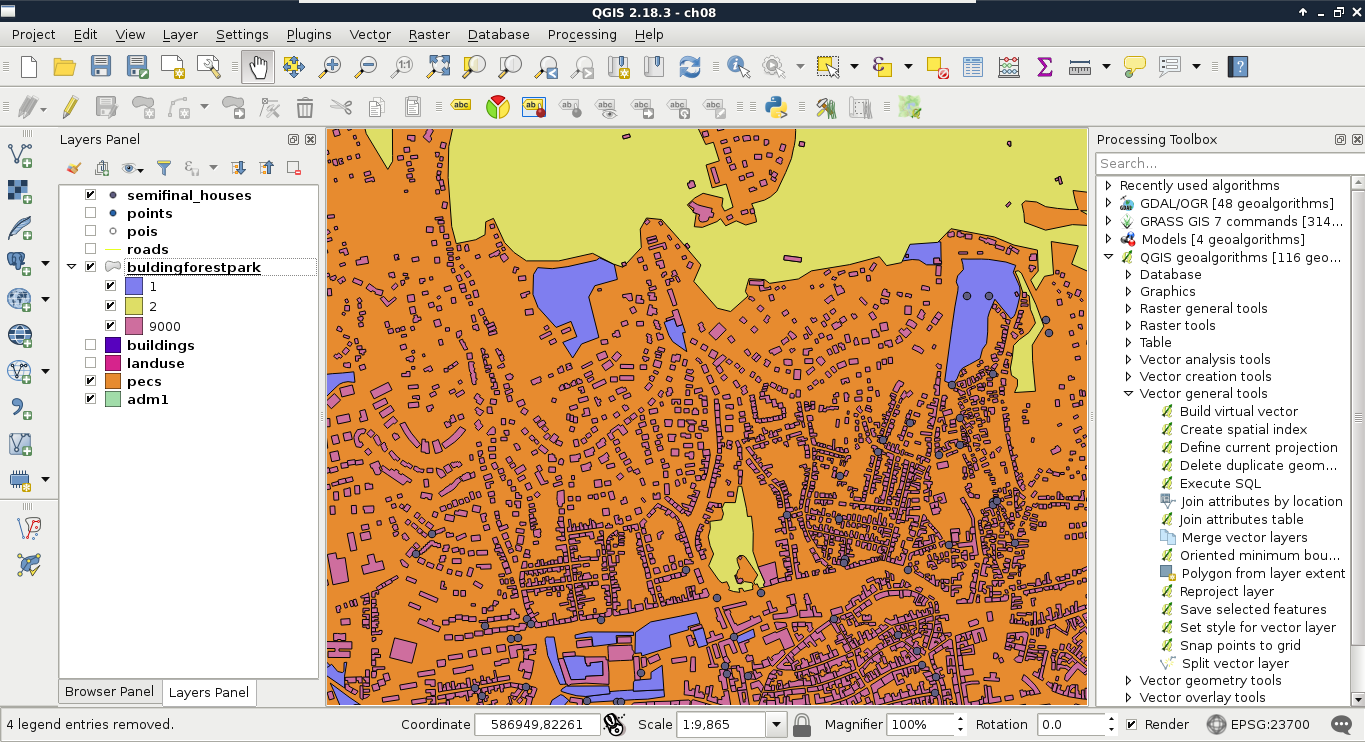The image size is (1365, 742).
Task: Uncheck the semifinal_houses layer checkbox
Action: [x=91, y=195]
